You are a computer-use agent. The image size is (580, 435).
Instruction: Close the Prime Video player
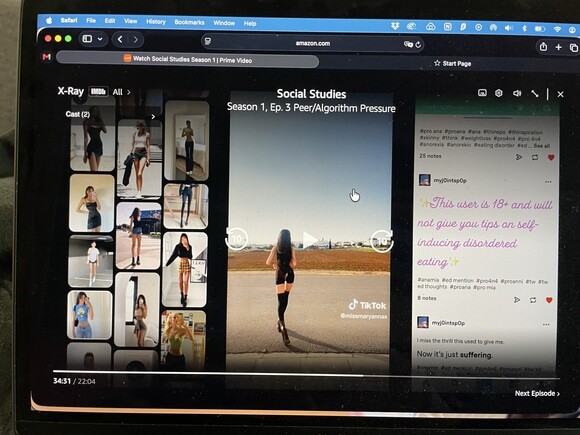560,94
